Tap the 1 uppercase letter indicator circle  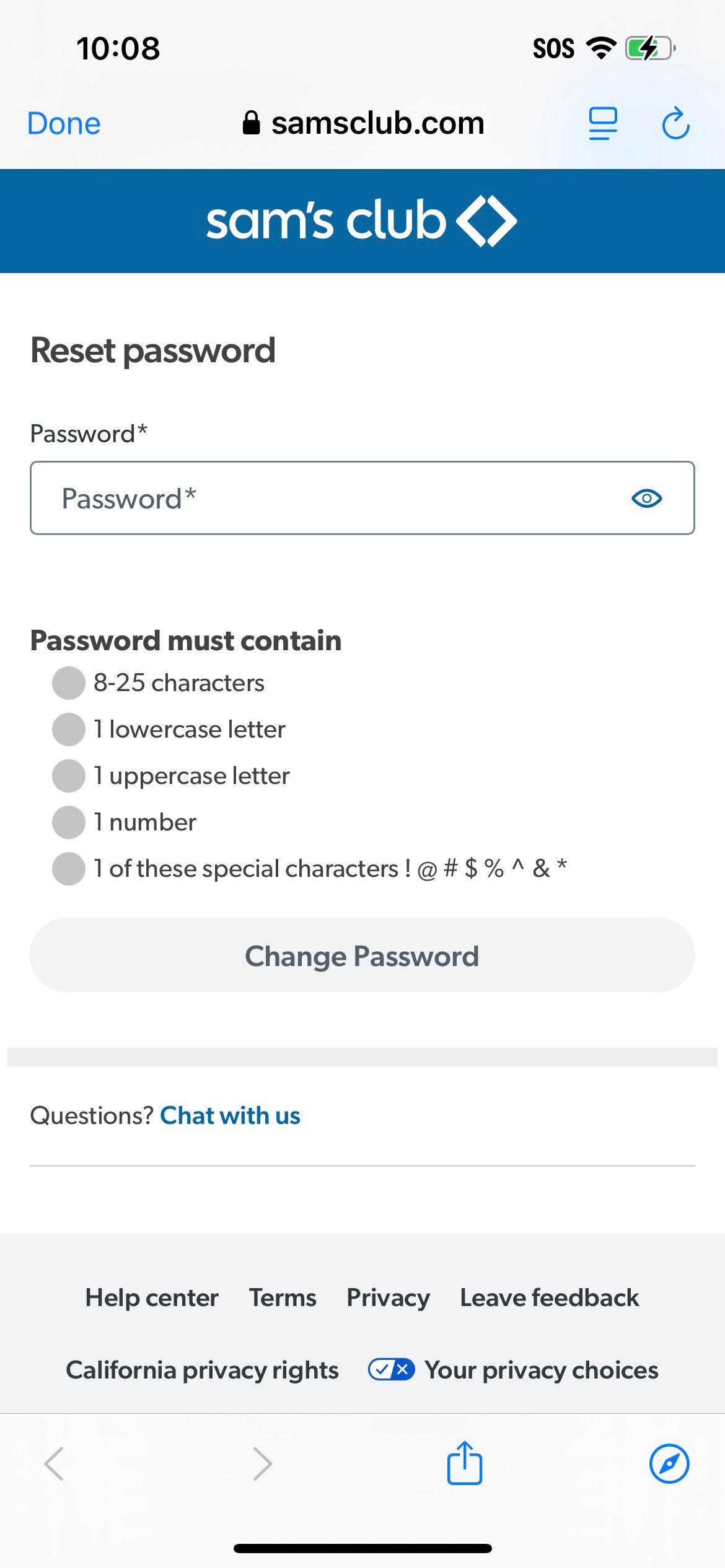point(69,776)
